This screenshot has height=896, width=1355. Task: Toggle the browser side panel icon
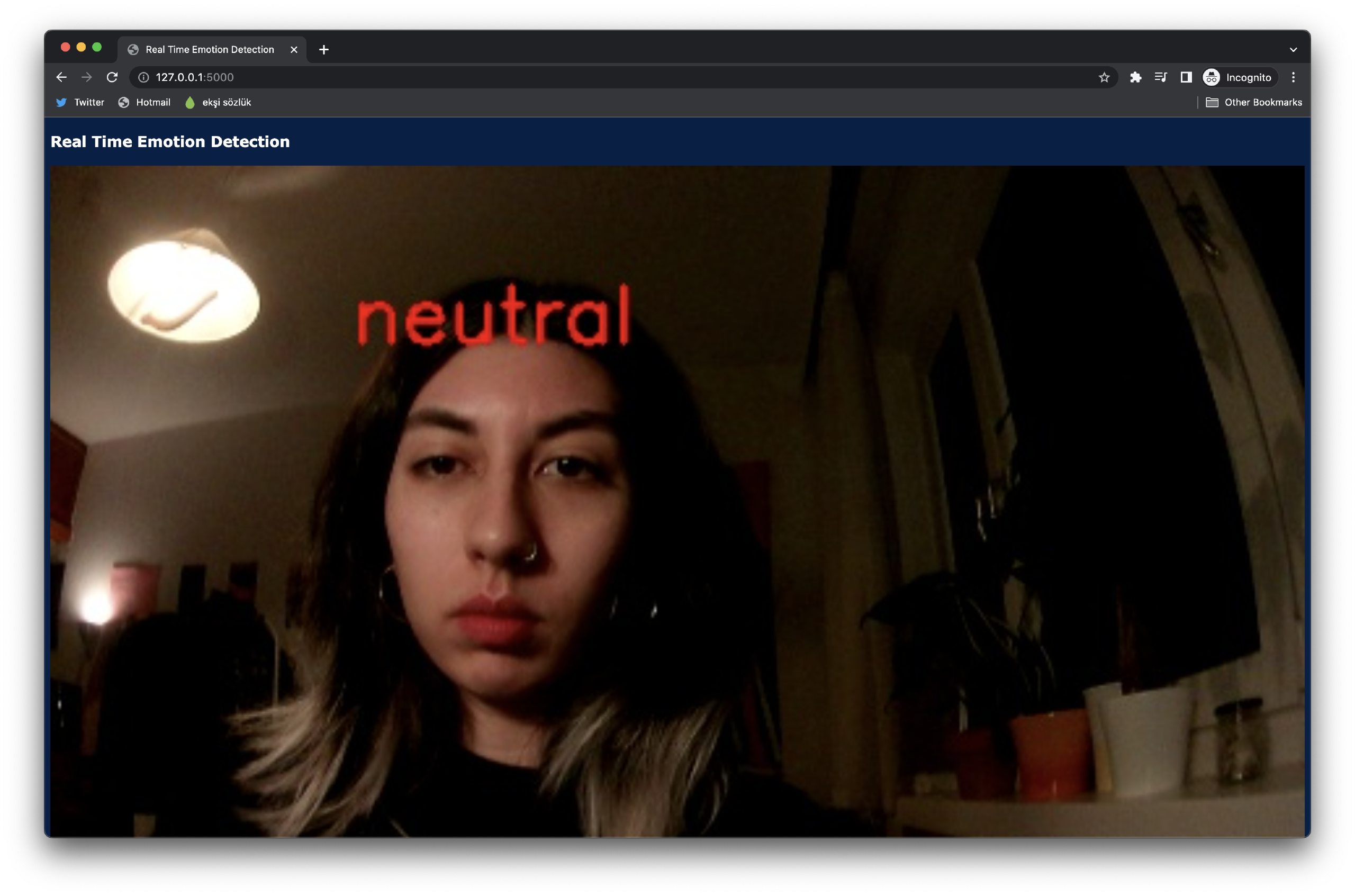[1185, 77]
